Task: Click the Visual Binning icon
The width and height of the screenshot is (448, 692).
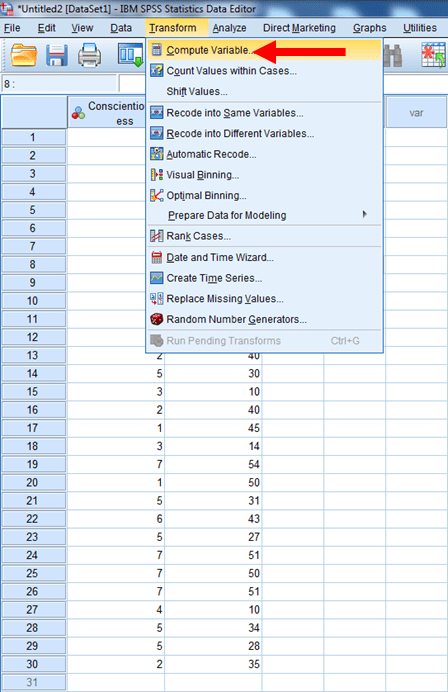Action: [x=156, y=175]
